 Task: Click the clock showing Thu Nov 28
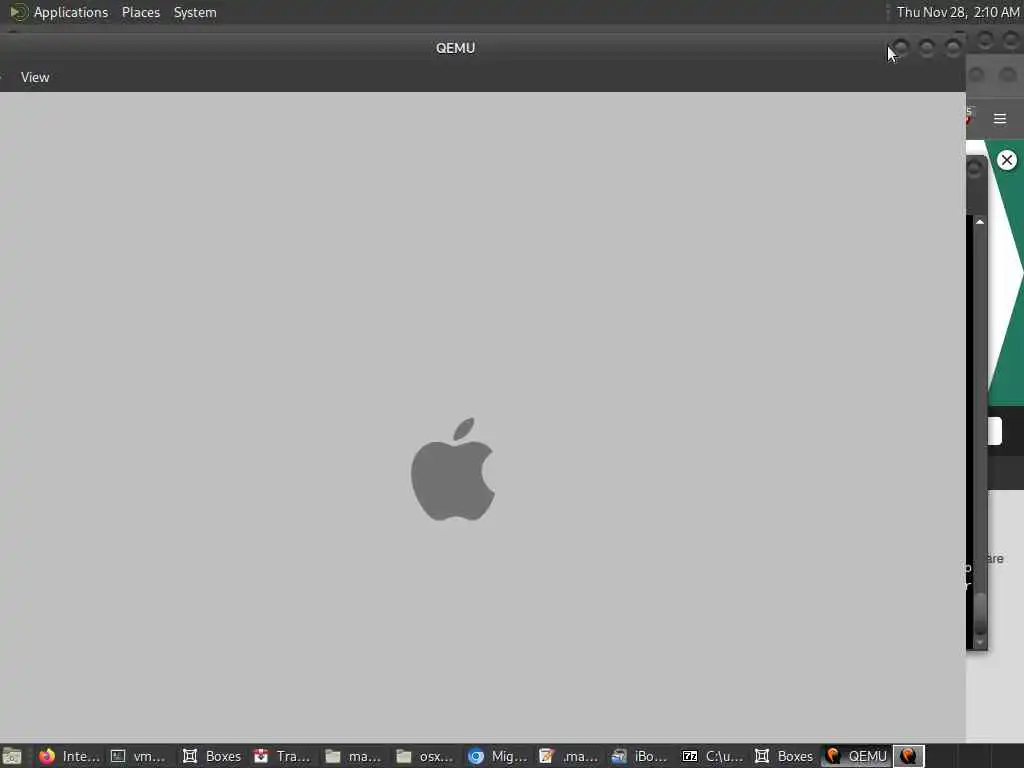(957, 12)
